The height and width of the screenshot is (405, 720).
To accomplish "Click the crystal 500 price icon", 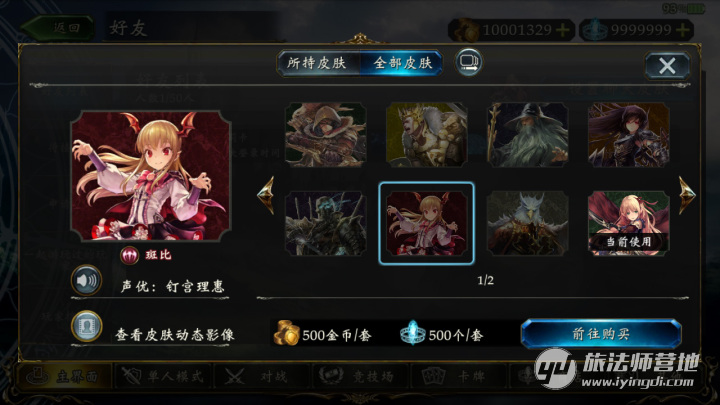I will (412, 333).
